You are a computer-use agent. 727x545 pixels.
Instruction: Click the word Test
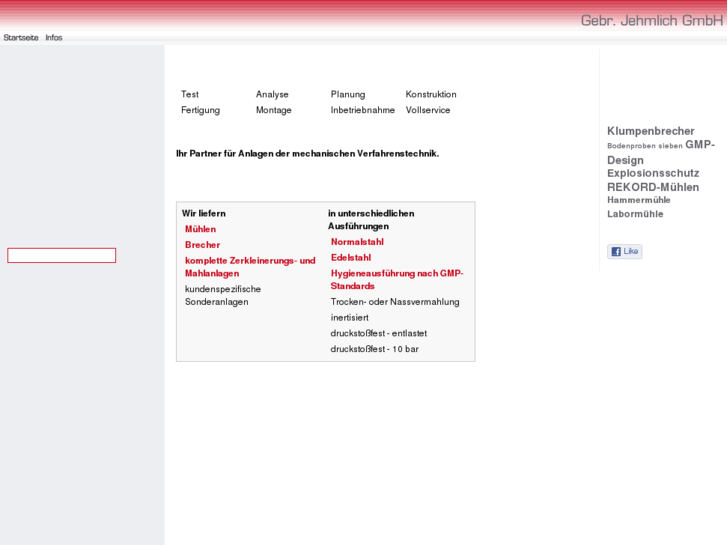point(190,95)
